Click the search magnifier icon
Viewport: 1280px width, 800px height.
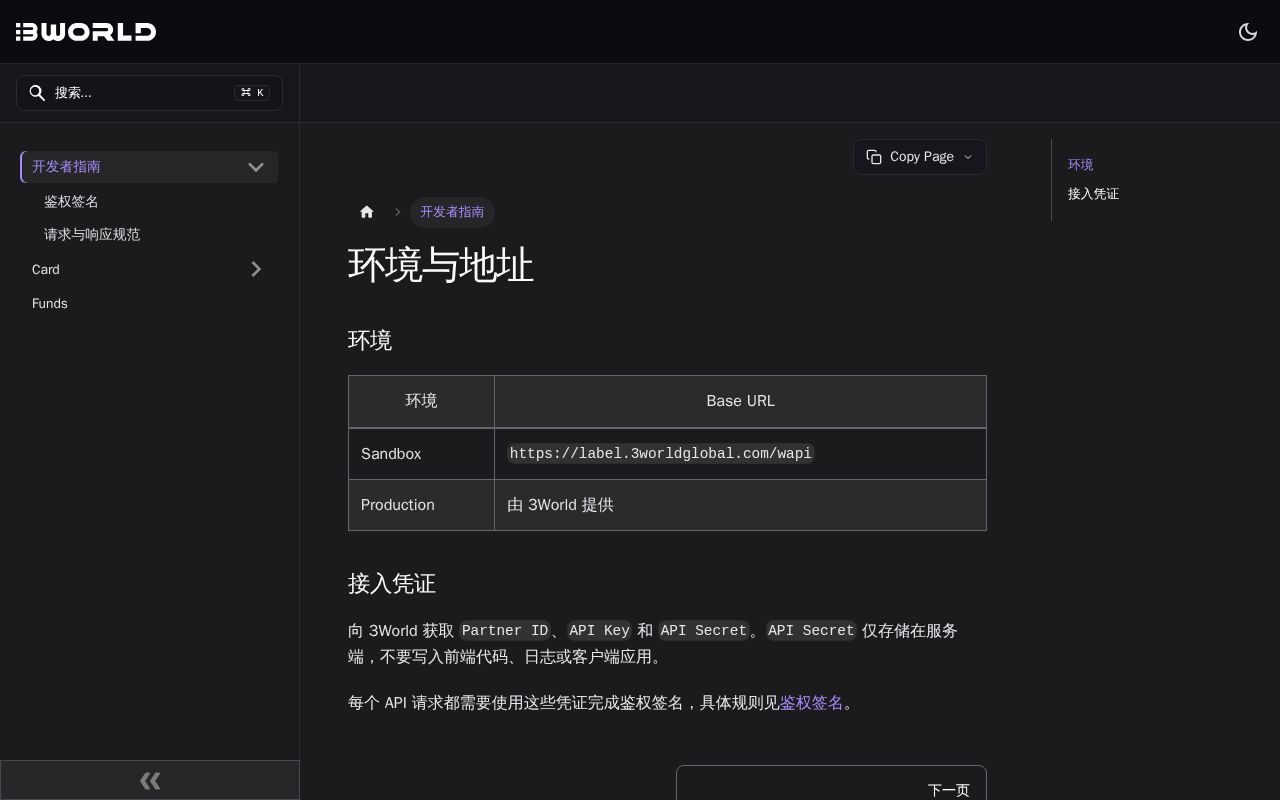pos(37,93)
